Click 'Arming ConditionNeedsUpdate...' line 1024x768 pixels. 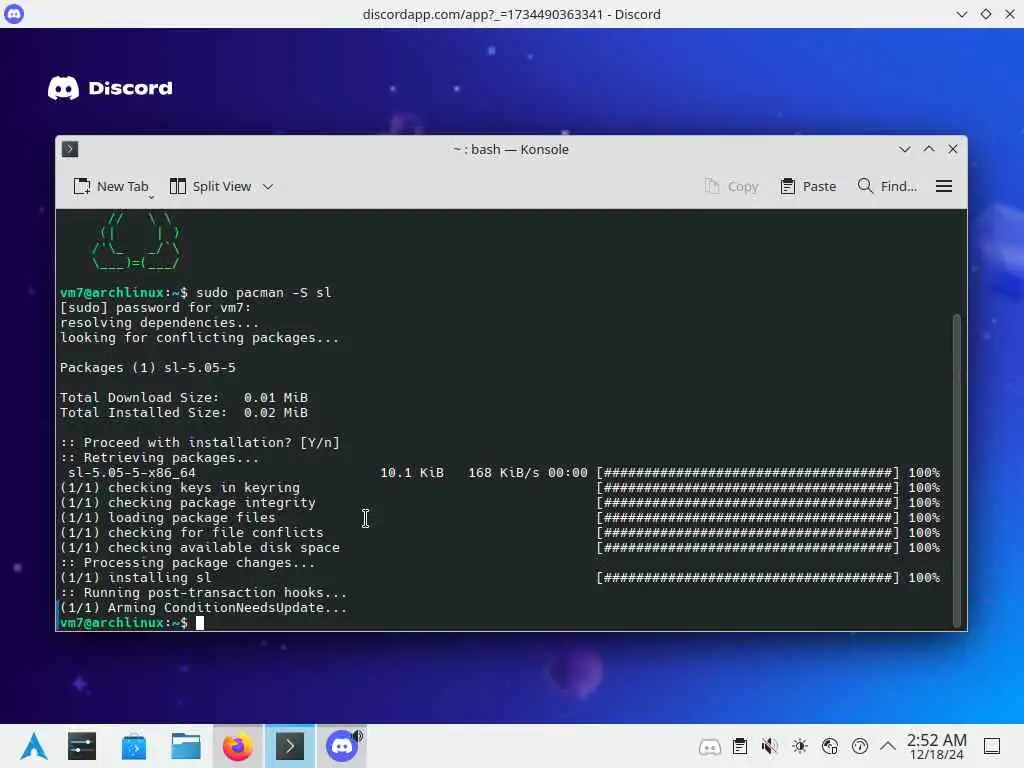click(204, 608)
